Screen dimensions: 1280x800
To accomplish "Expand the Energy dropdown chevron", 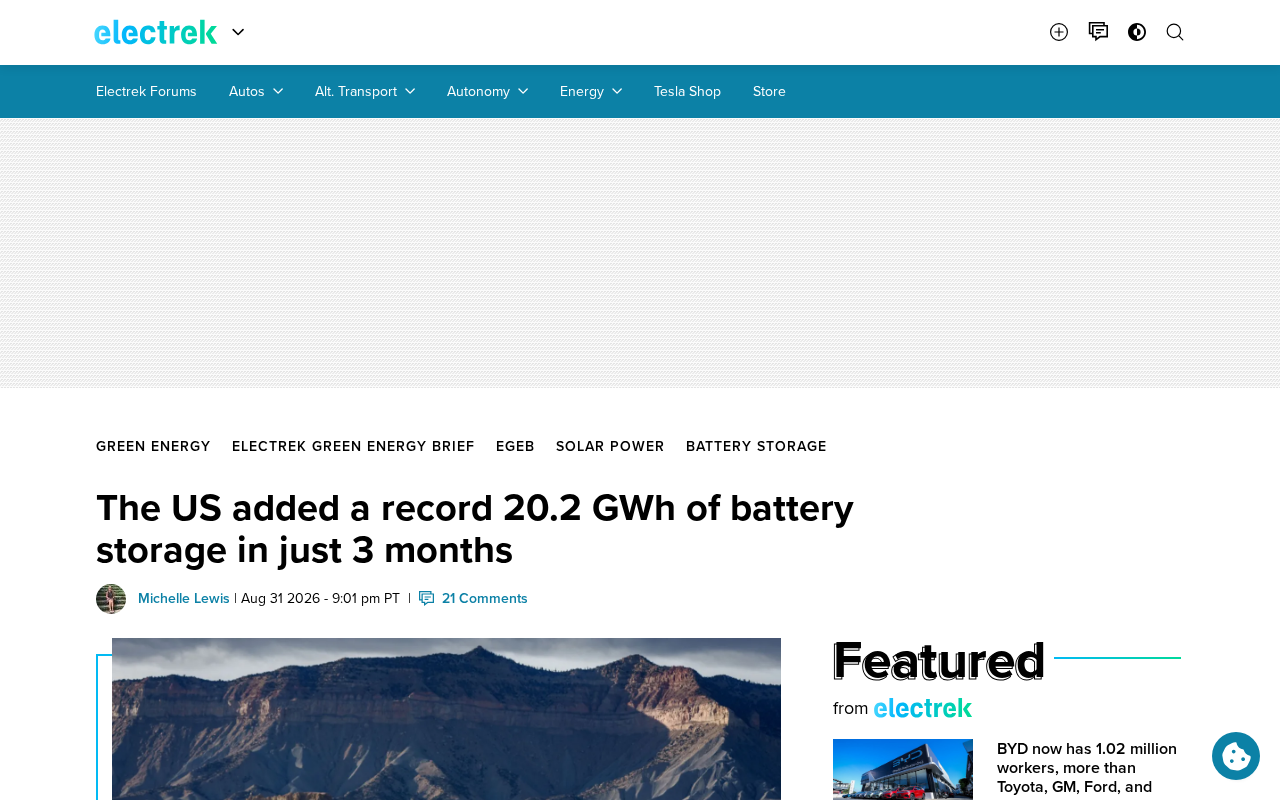I will click(617, 91).
